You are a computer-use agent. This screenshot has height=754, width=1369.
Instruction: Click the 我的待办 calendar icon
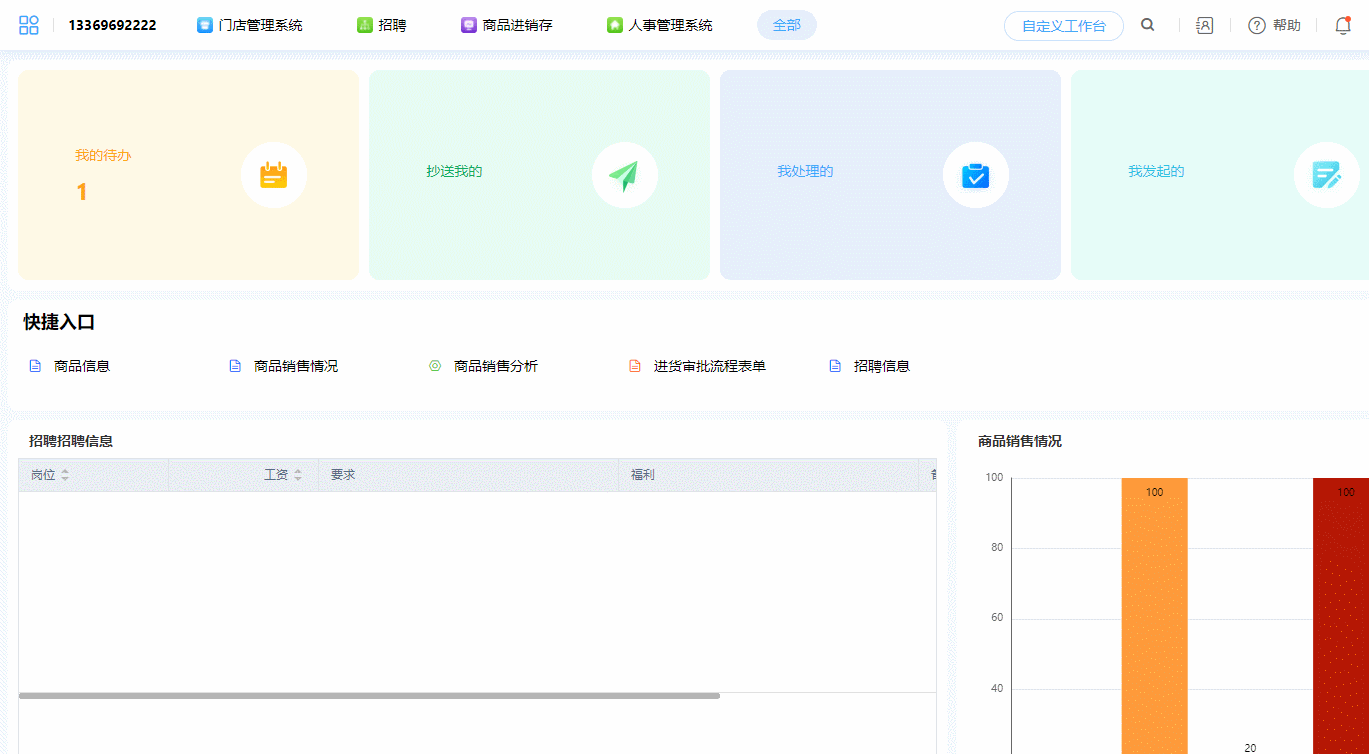coord(274,175)
